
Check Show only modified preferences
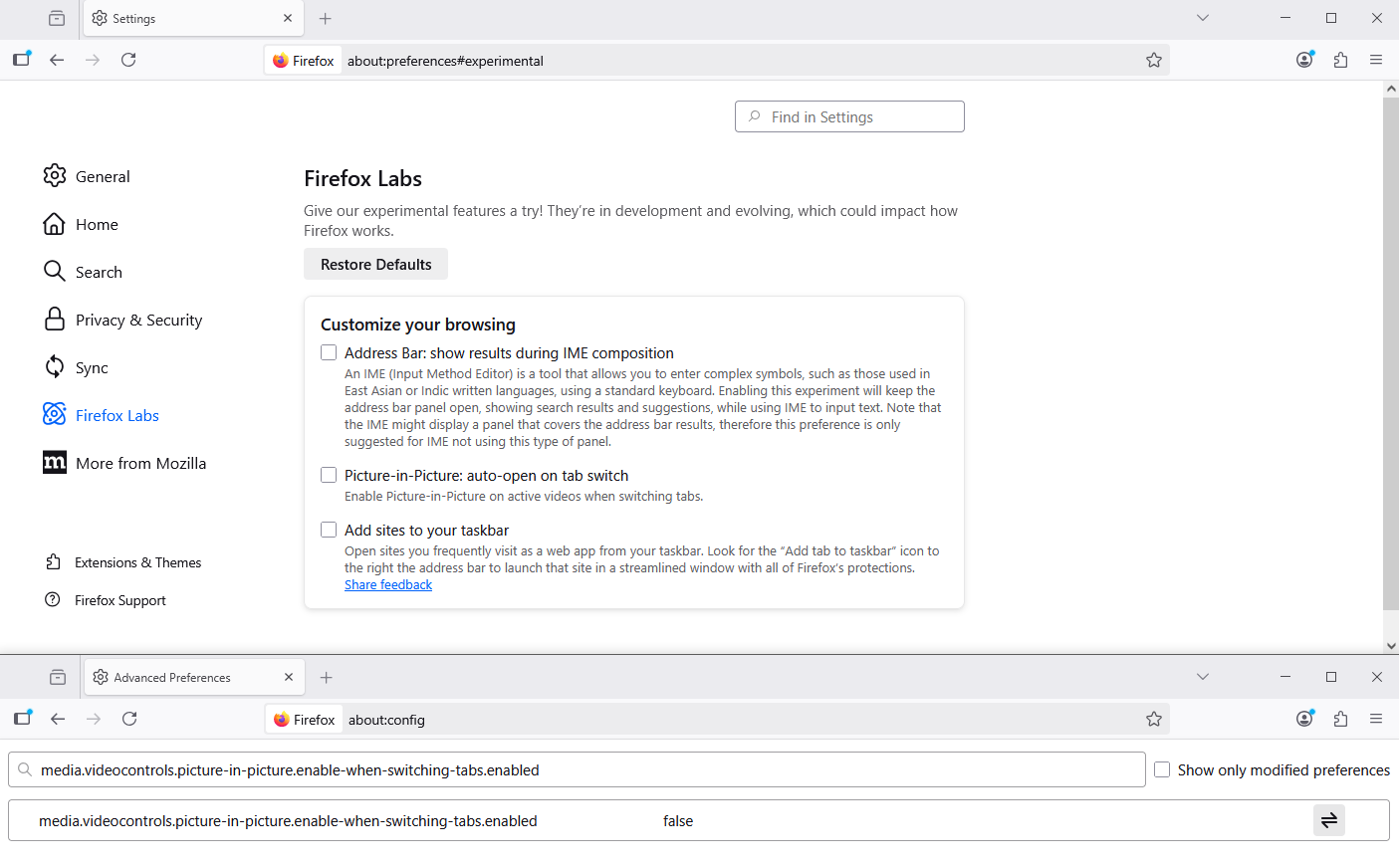pyautogui.click(x=1162, y=769)
